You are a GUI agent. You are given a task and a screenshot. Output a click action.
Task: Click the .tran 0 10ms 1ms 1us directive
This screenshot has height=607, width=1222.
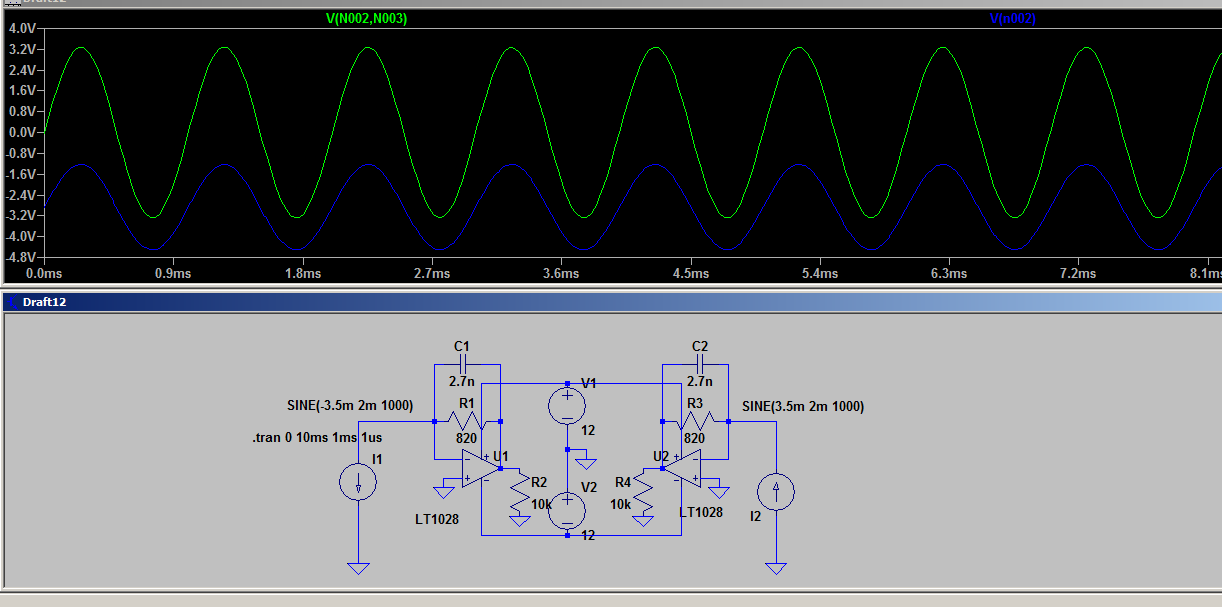pyautogui.click(x=316, y=437)
